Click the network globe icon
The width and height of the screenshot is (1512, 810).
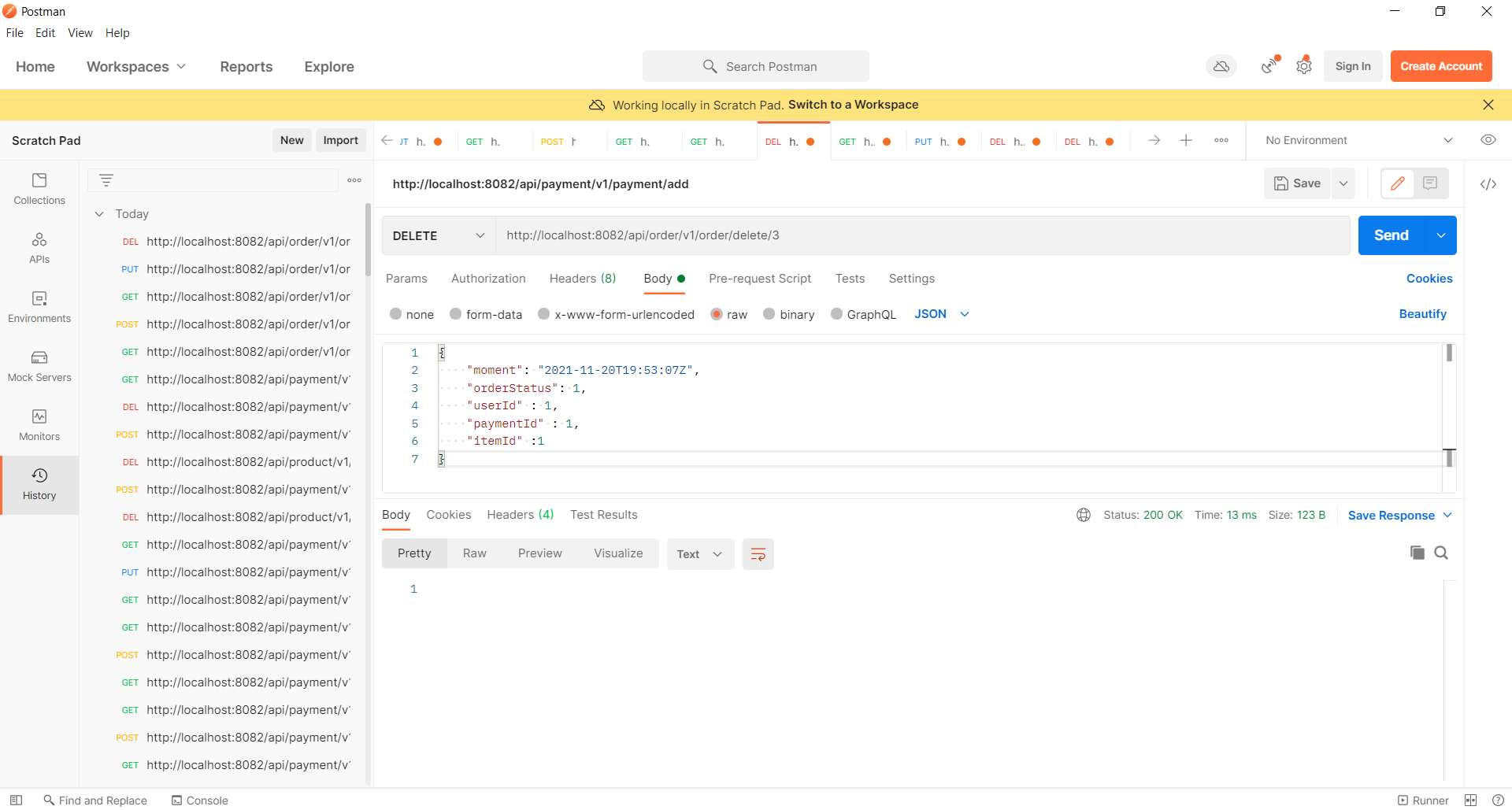click(x=1084, y=515)
